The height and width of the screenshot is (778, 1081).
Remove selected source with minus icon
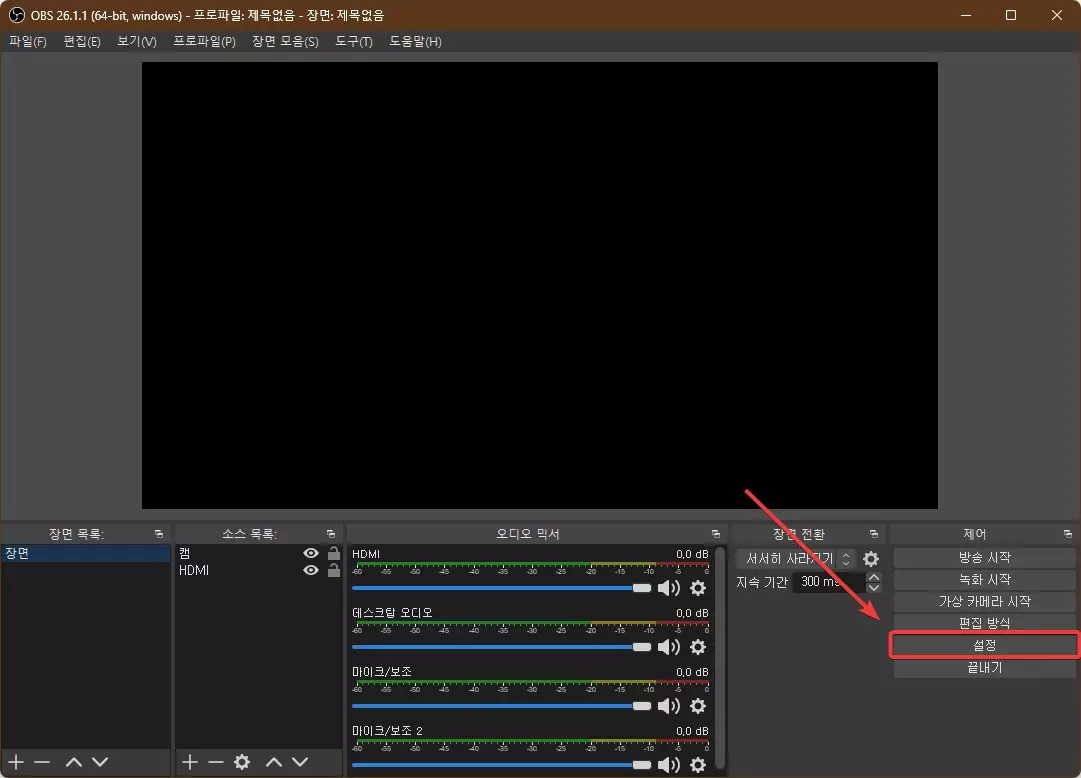click(216, 762)
